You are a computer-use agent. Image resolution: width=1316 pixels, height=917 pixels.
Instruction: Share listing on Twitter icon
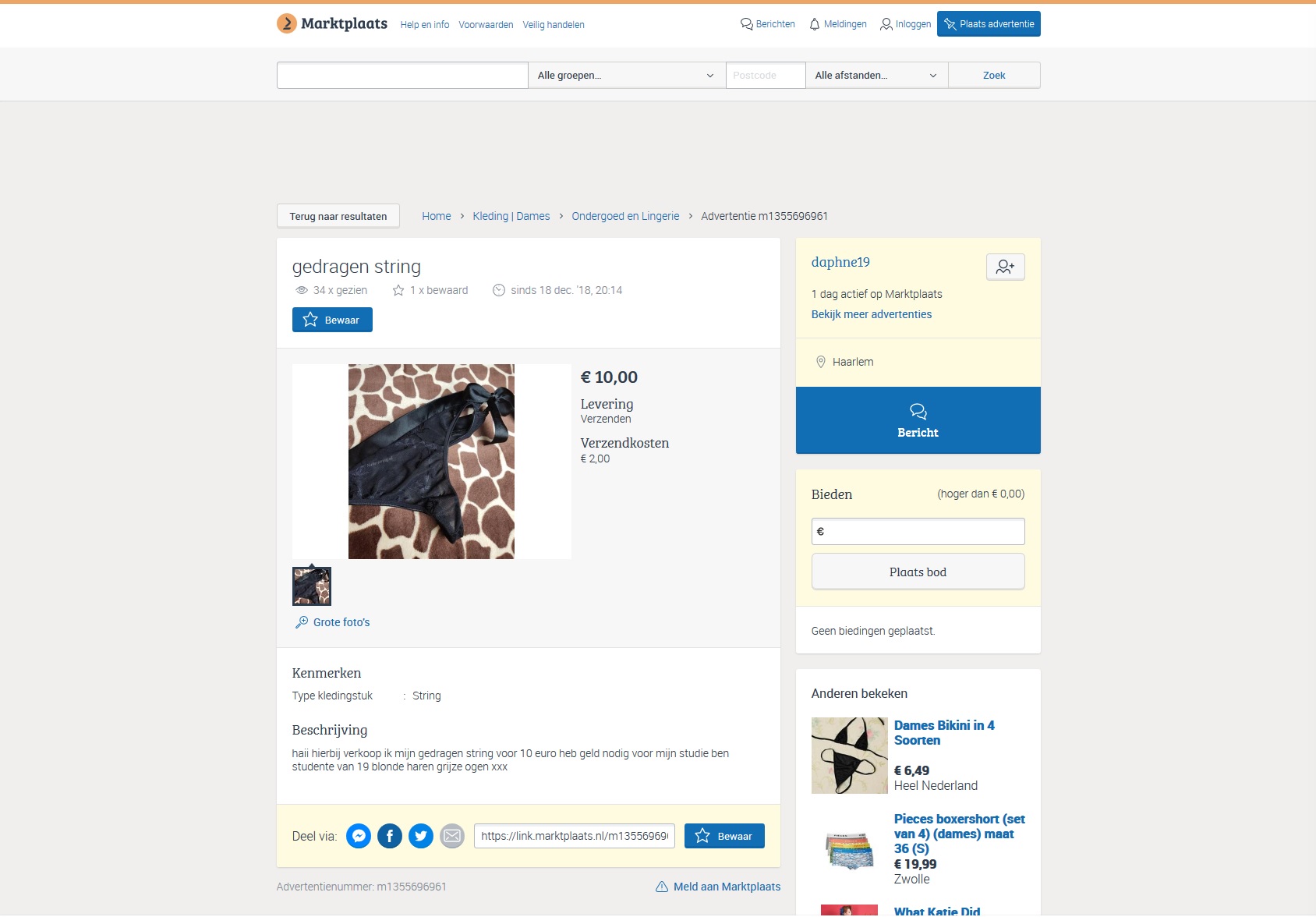pos(421,836)
